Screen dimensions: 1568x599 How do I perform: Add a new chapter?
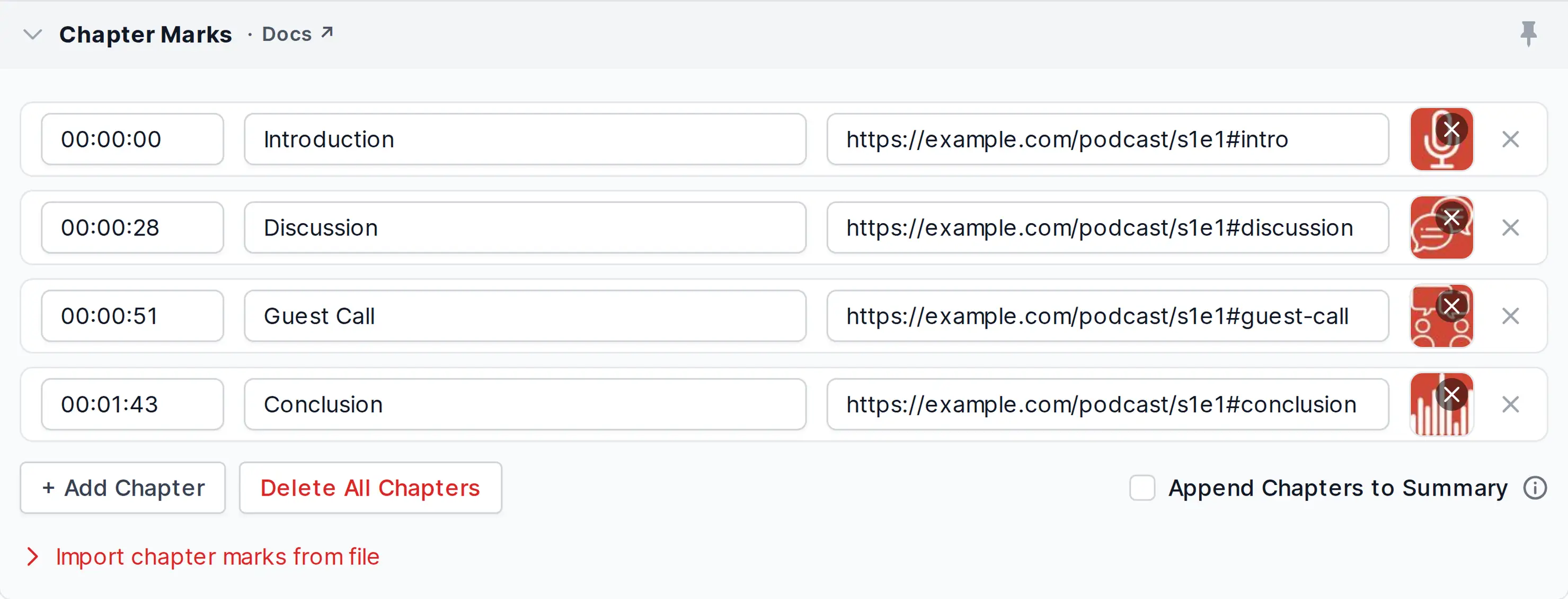point(123,488)
